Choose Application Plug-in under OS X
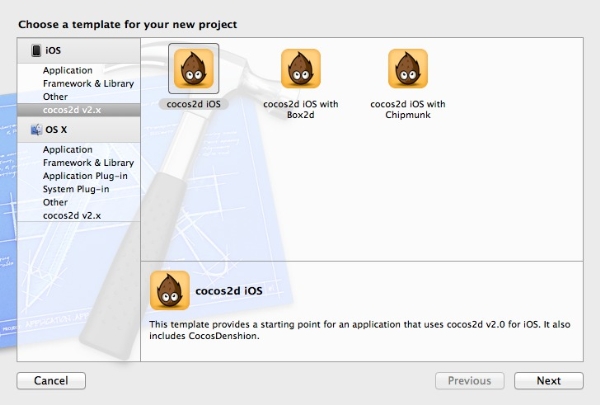This screenshot has width=600, height=405. (87, 175)
